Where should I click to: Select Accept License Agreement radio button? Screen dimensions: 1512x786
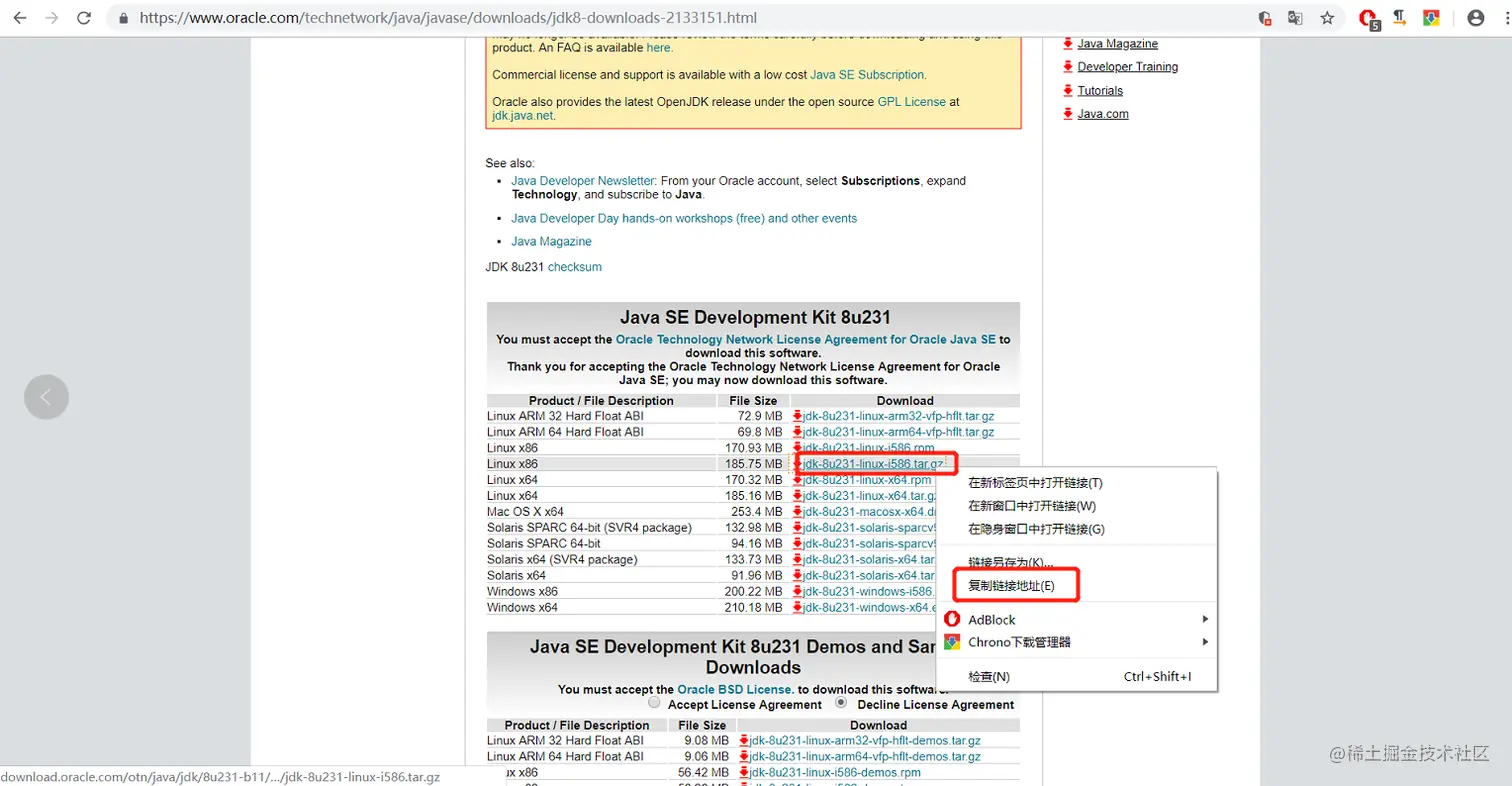655,703
